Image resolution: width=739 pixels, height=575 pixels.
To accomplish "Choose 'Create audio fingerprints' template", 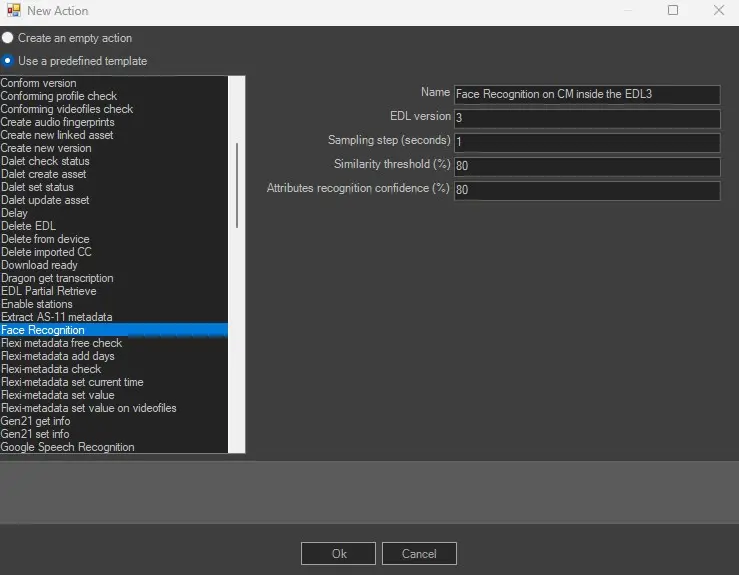I will click(58, 122).
